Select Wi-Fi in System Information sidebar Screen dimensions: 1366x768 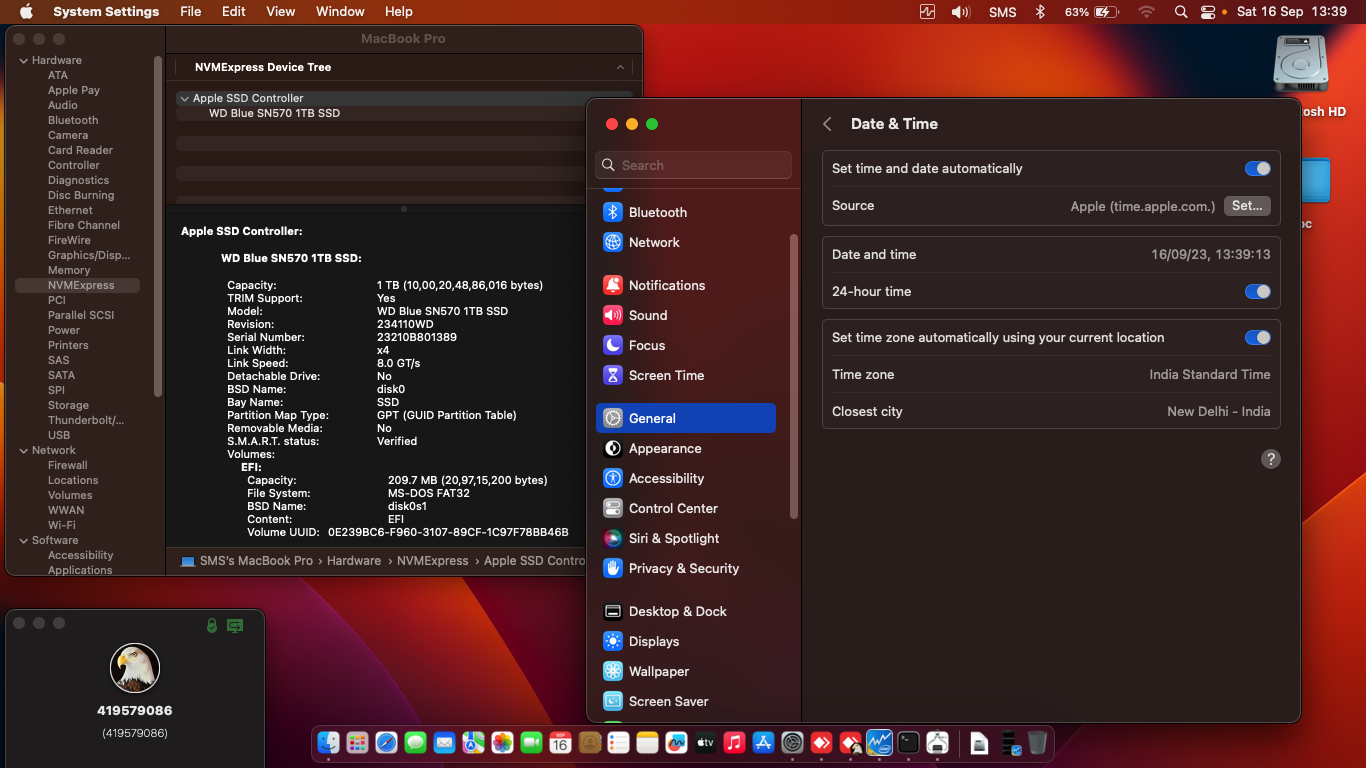tap(62, 525)
